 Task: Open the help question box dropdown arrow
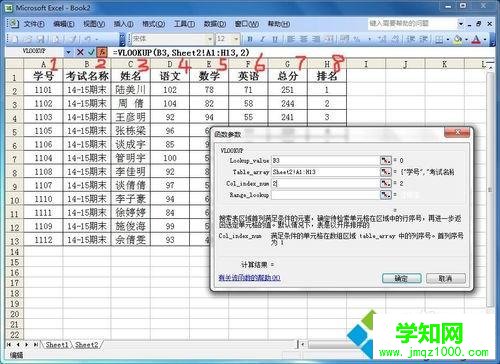[x=461, y=24]
